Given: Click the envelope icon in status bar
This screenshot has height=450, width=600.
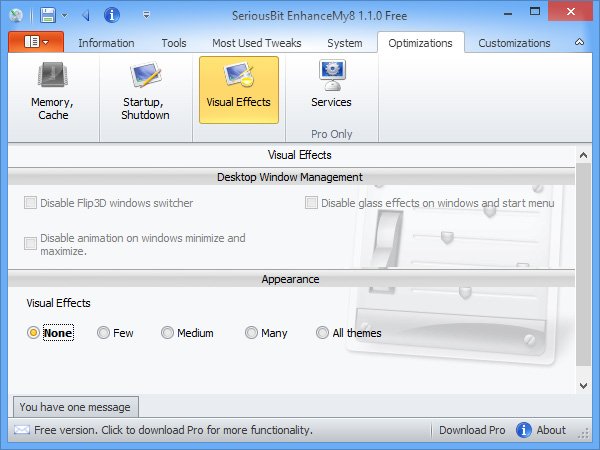Looking at the screenshot, I should (22, 430).
